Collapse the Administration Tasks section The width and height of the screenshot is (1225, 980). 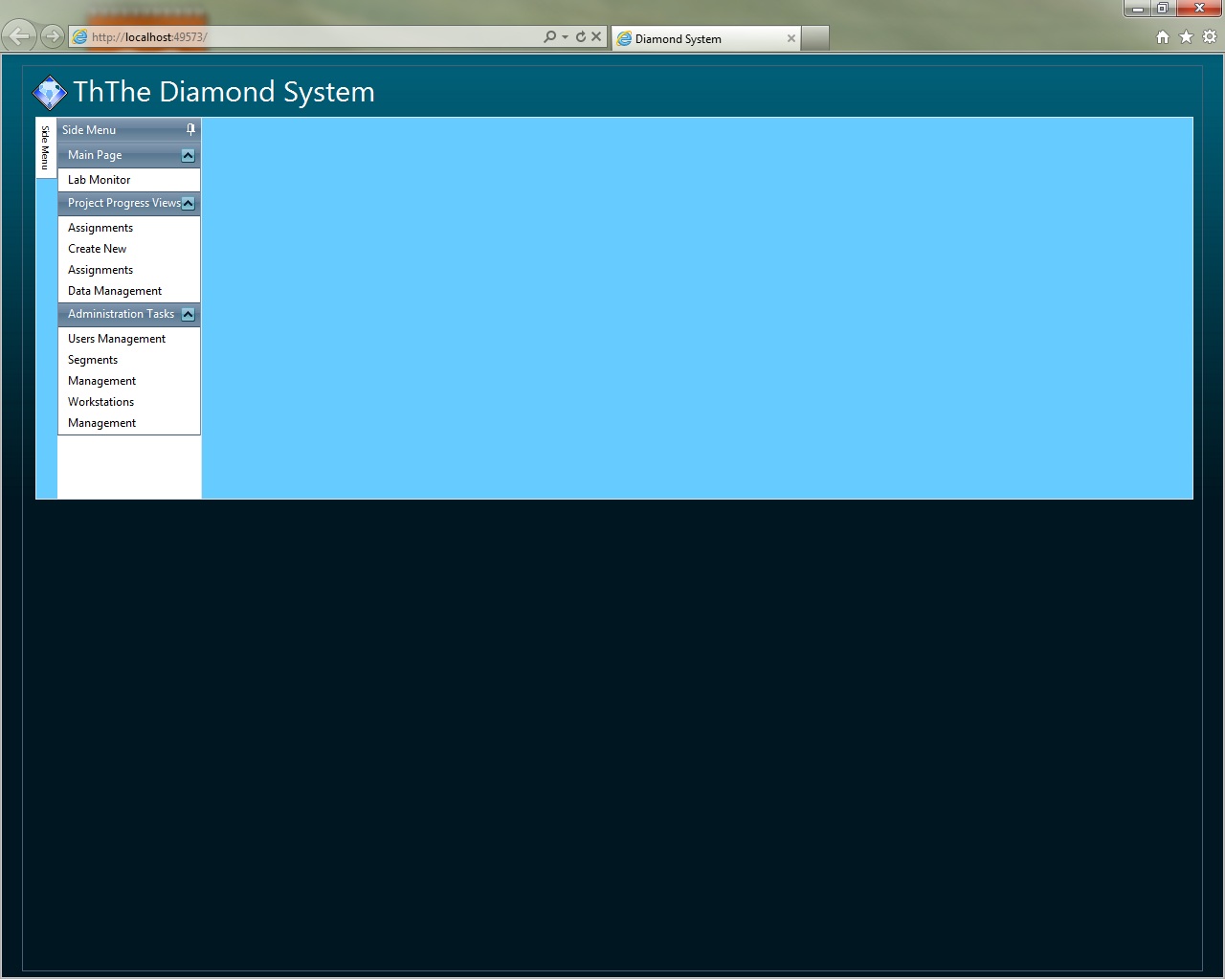189,314
